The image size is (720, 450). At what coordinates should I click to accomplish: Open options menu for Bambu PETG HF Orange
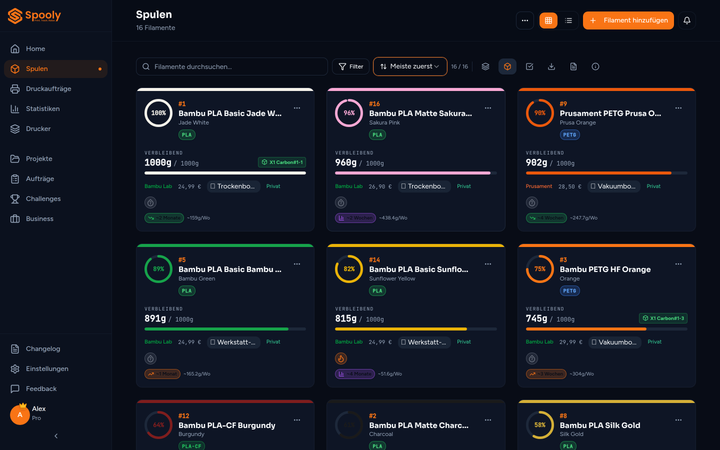coord(678,264)
